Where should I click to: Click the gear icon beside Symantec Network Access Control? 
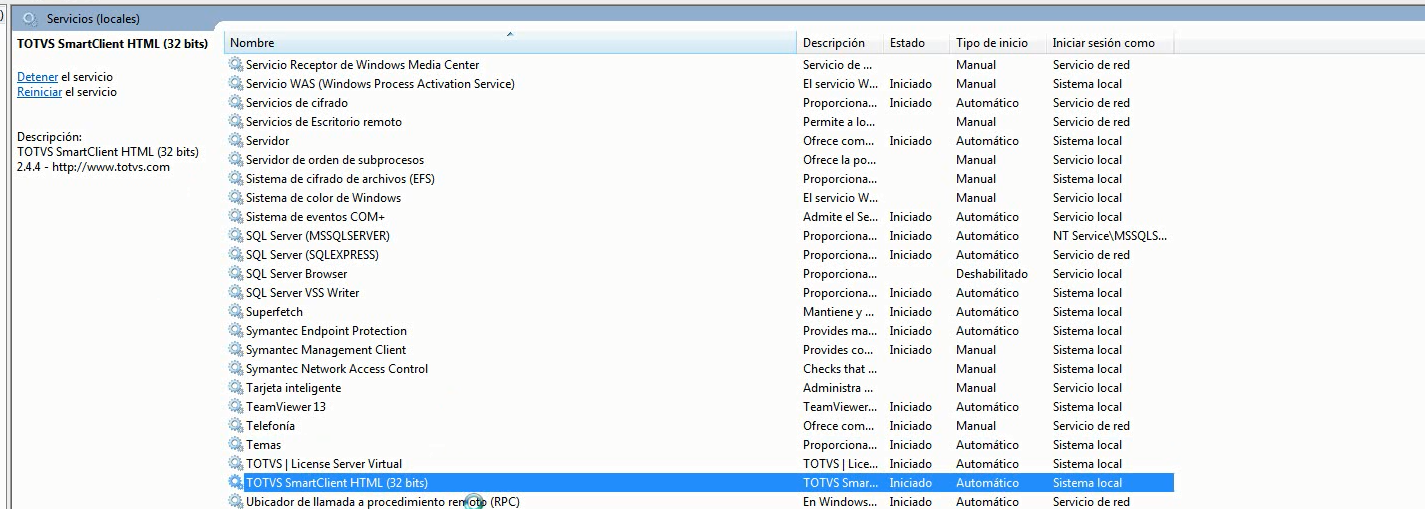[236, 369]
